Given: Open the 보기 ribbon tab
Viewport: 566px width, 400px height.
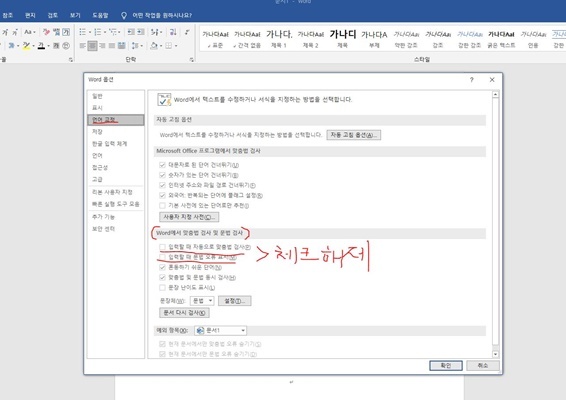Looking at the screenshot, I should (75, 15).
